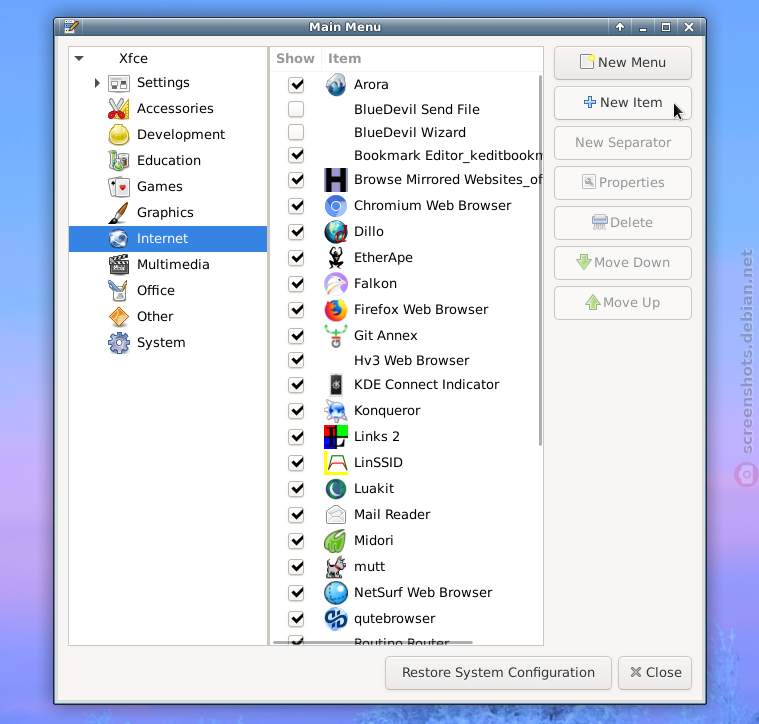This screenshot has width=759, height=724.
Task: Click the New Menu button
Action: coord(622,63)
